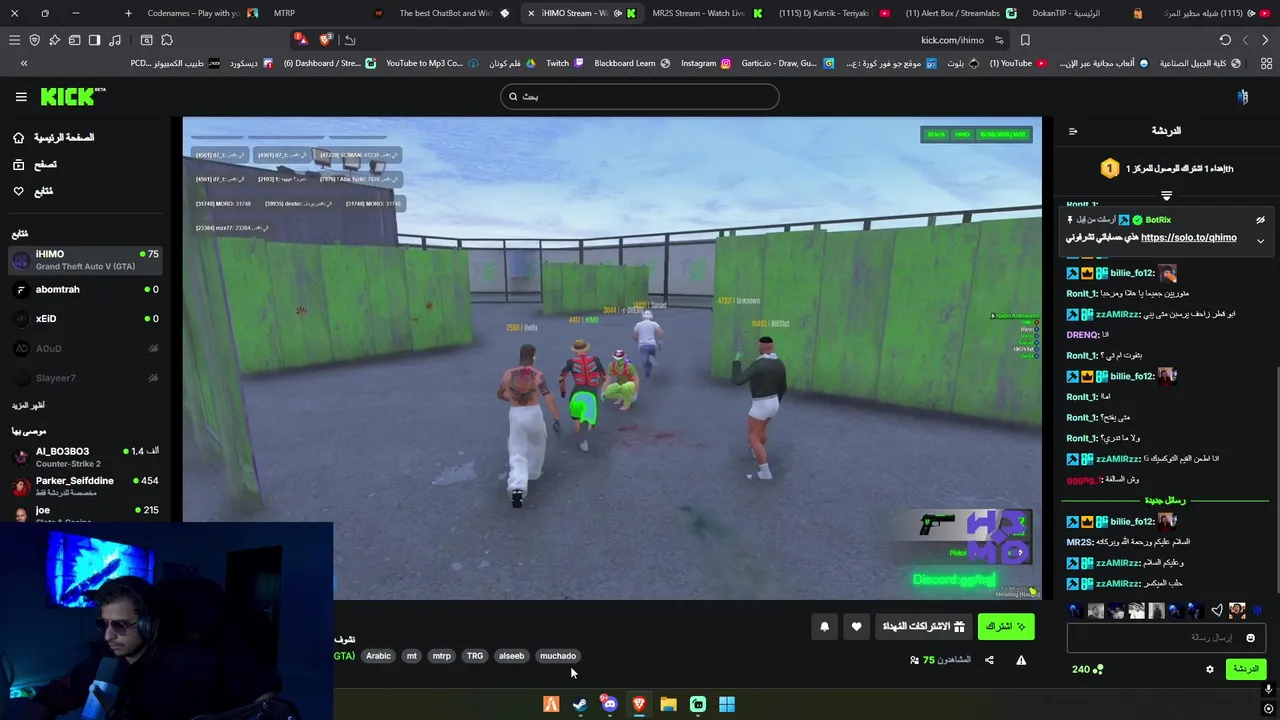This screenshot has width=1280, height=720.
Task: Open Parker_Seifddine recommended channel
Action: tap(85, 486)
